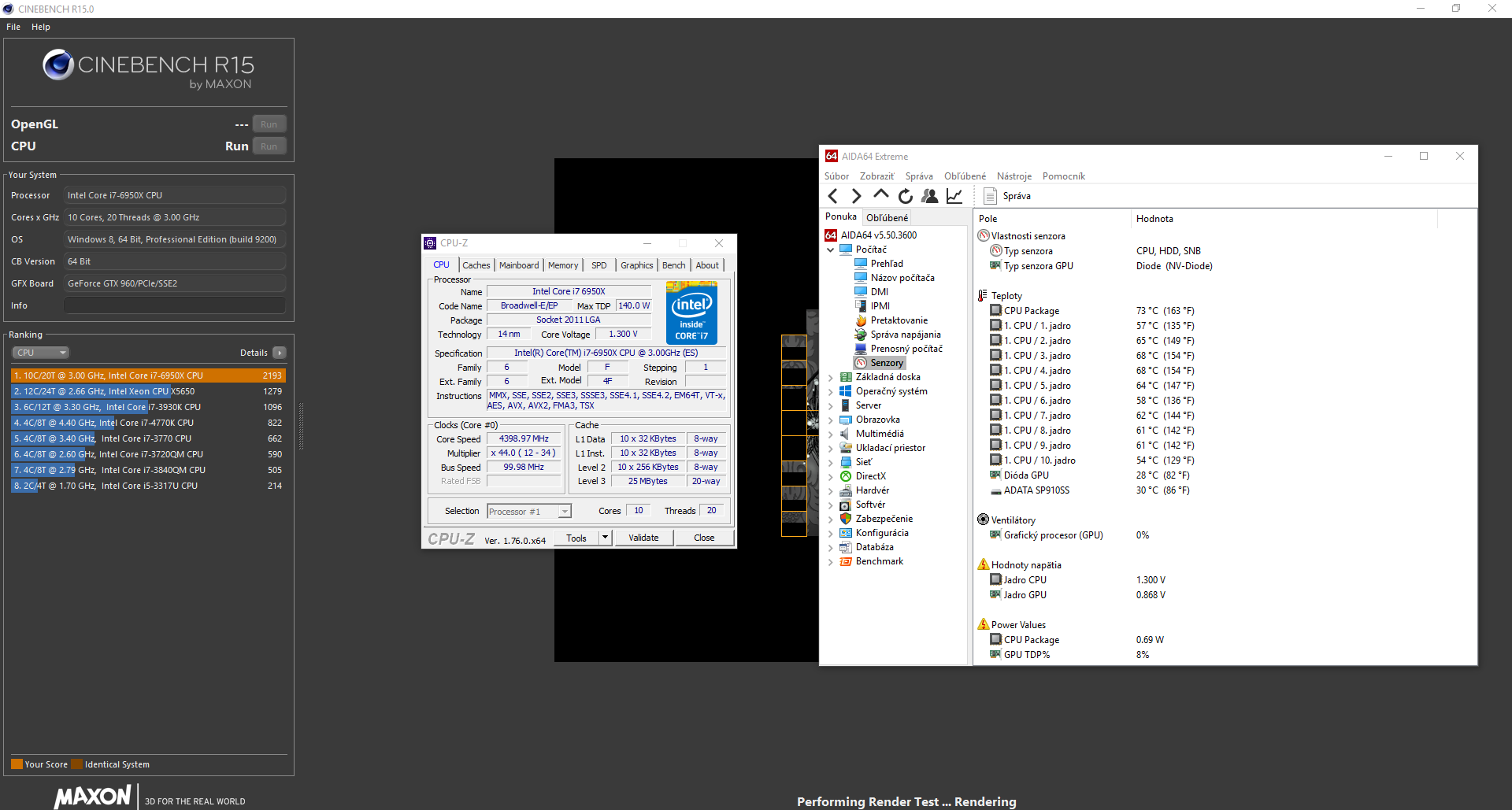Switch to the Caches tab in CPU-Z
Image resolution: width=1512 pixels, height=810 pixels.
(x=476, y=265)
